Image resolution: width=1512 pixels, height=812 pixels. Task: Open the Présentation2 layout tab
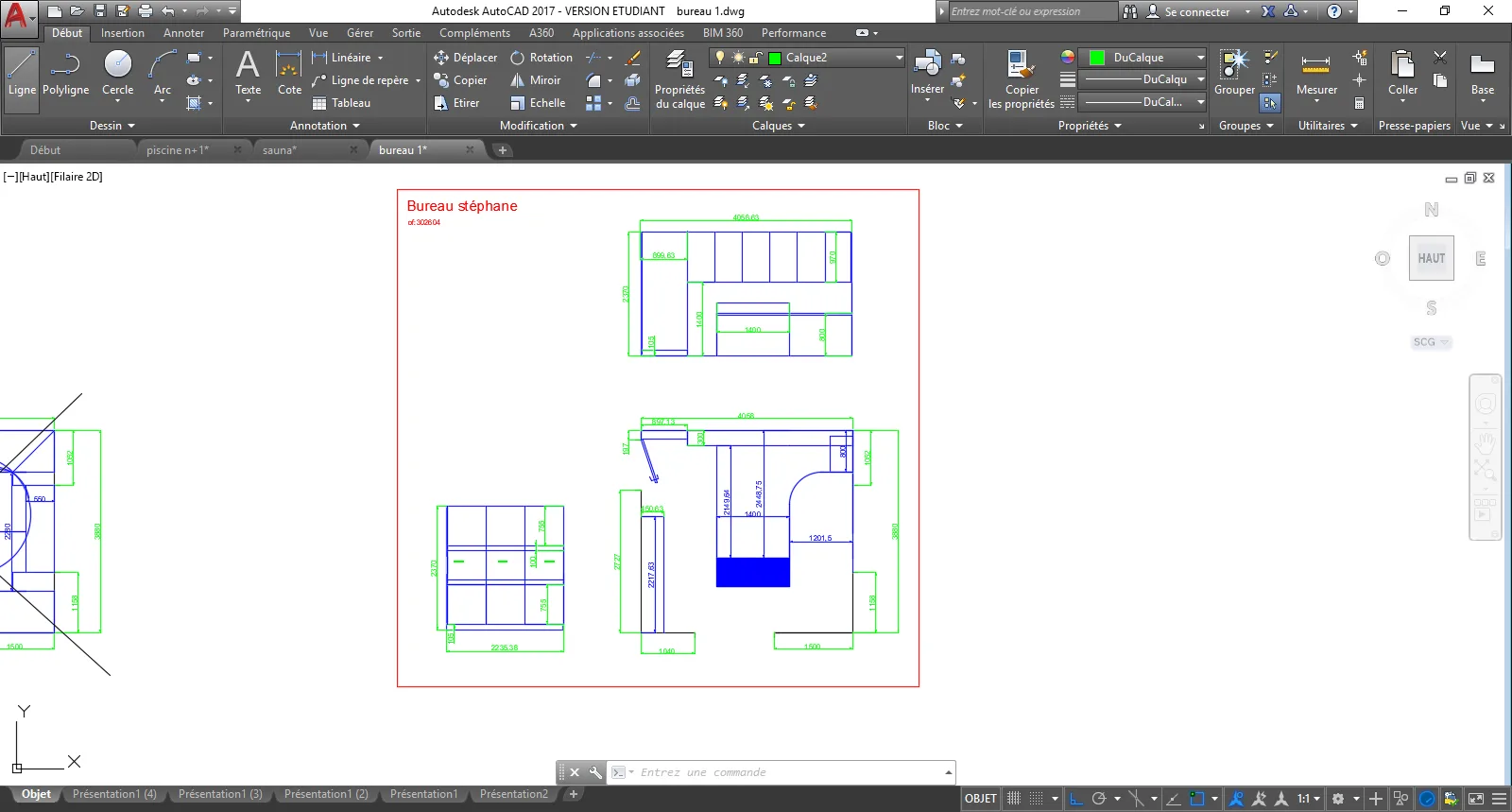513,794
